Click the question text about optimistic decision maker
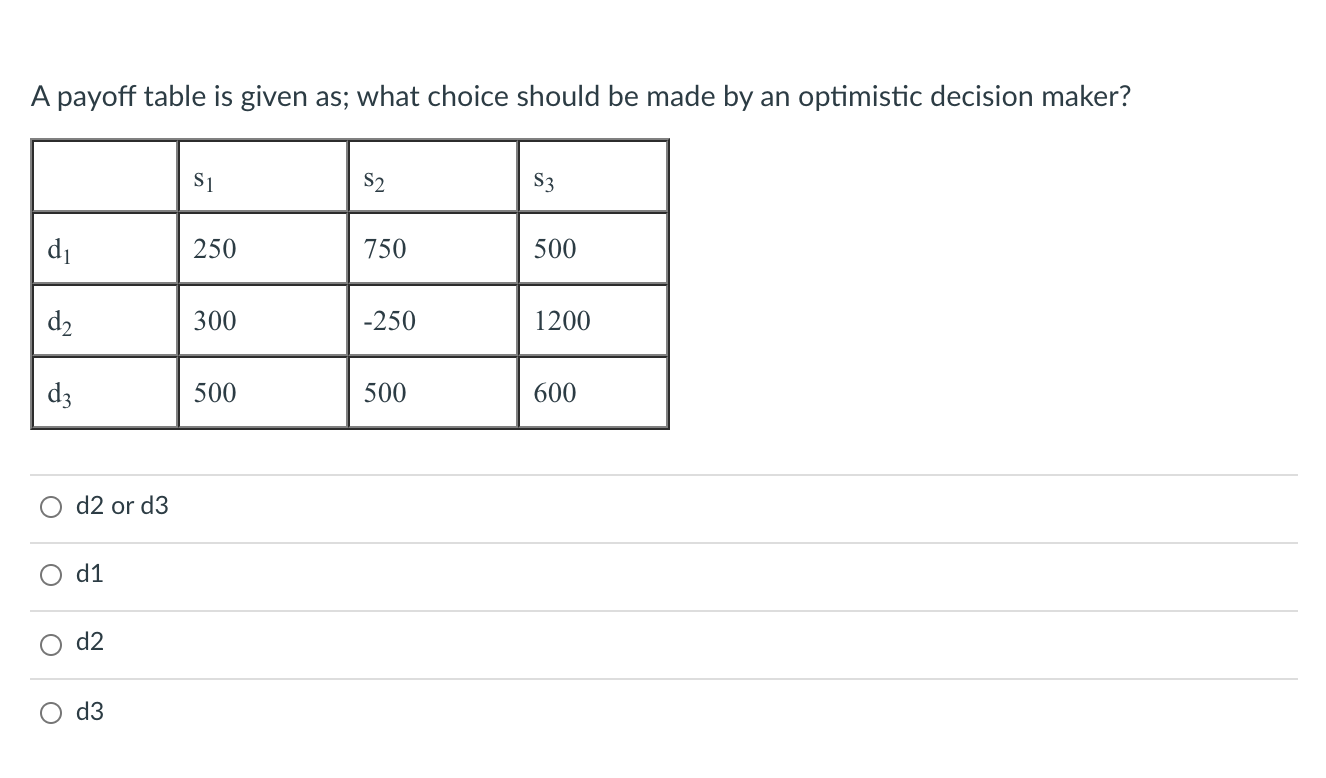This screenshot has width=1326, height=778. pos(580,96)
